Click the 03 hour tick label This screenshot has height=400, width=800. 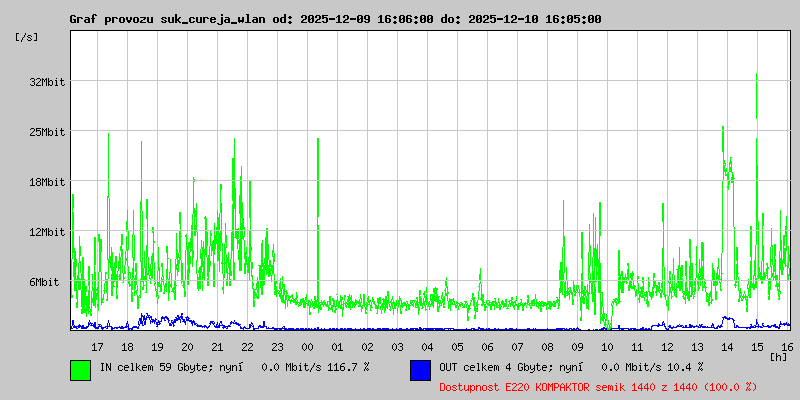397,347
